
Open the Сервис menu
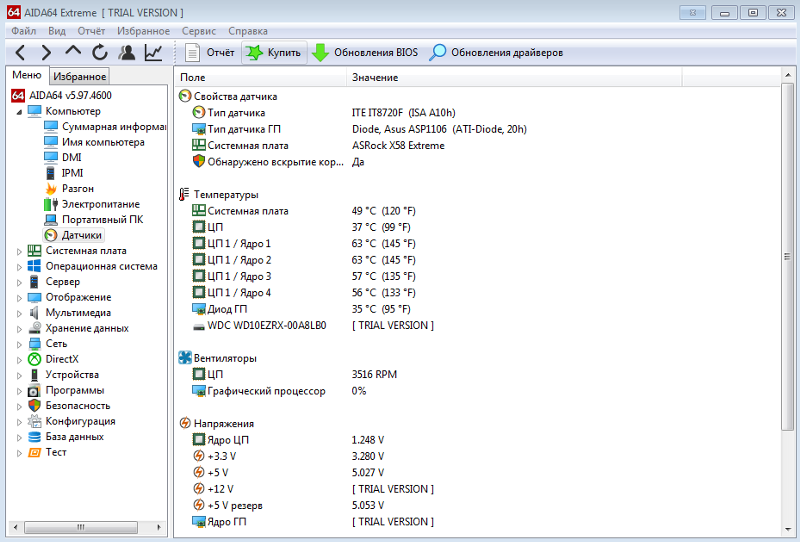pos(199,31)
